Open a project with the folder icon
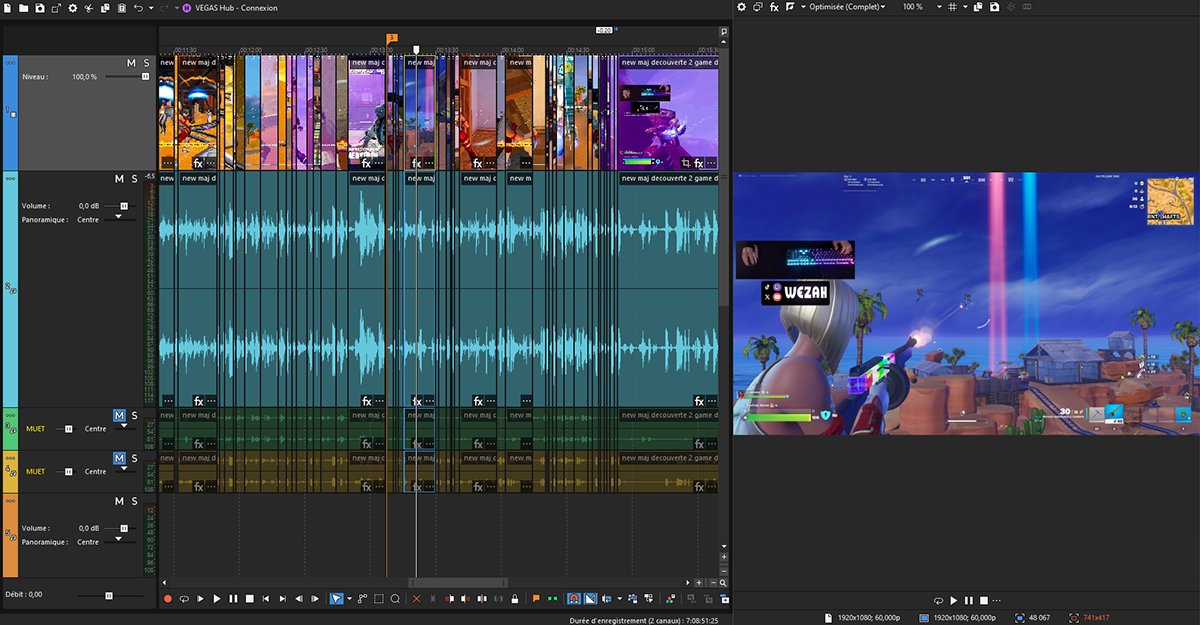The height and width of the screenshot is (625, 1200). pyautogui.click(x=23, y=7)
